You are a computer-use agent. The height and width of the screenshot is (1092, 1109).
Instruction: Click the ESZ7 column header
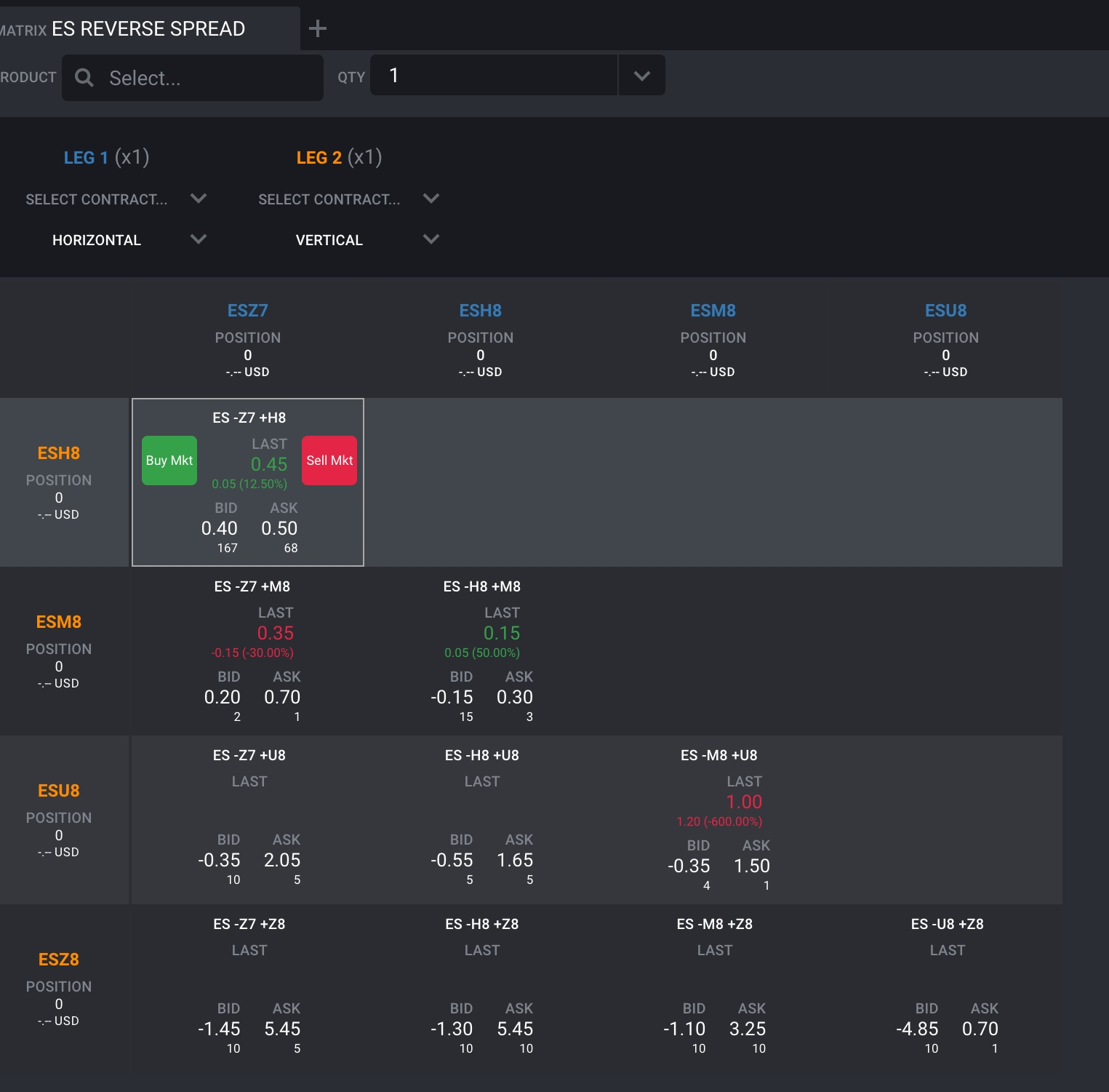point(248,311)
